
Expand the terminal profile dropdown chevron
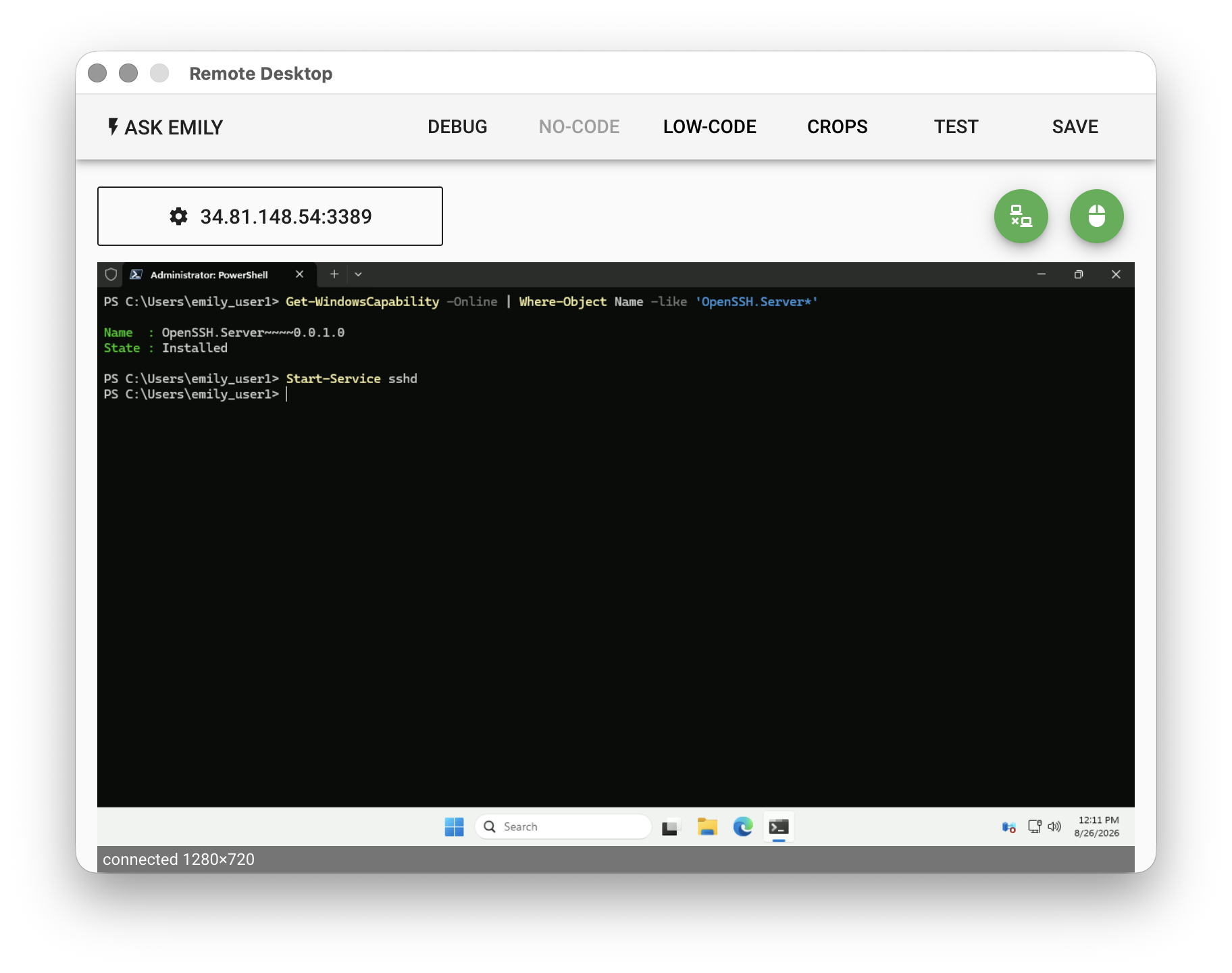point(359,274)
